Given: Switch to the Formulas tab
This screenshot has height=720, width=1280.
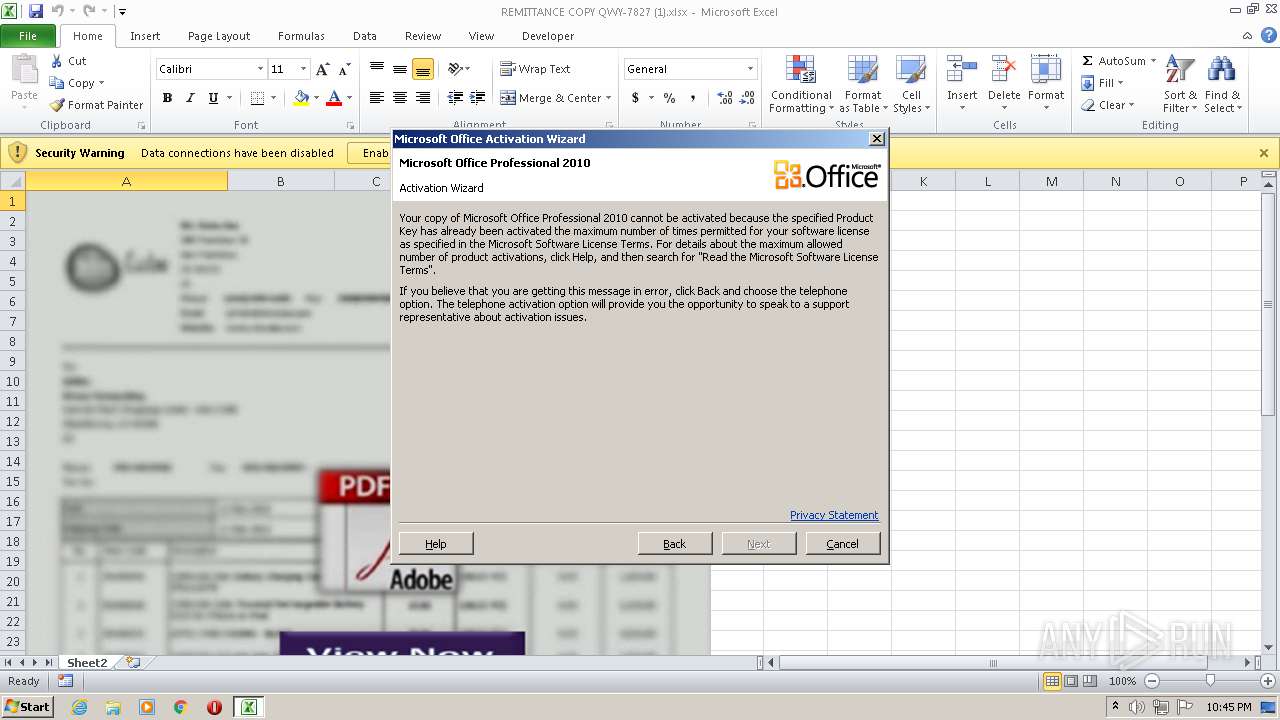Looking at the screenshot, I should pos(301,36).
